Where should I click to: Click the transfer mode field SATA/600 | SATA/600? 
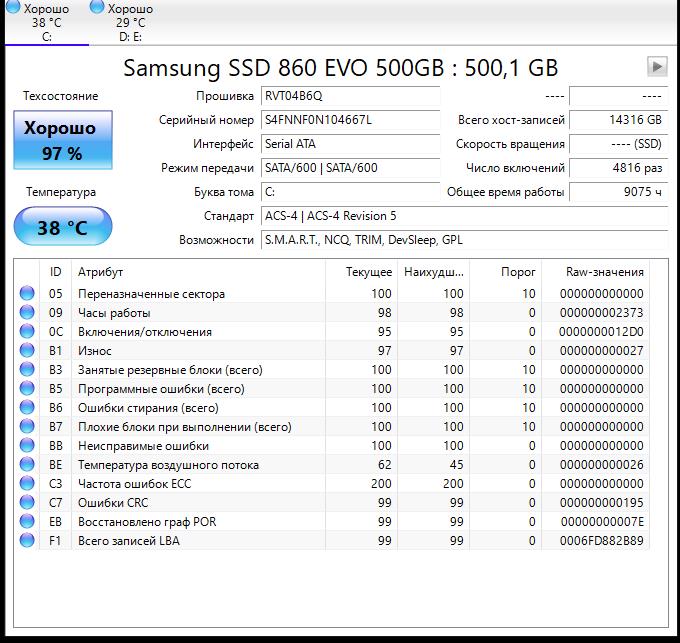[350, 168]
